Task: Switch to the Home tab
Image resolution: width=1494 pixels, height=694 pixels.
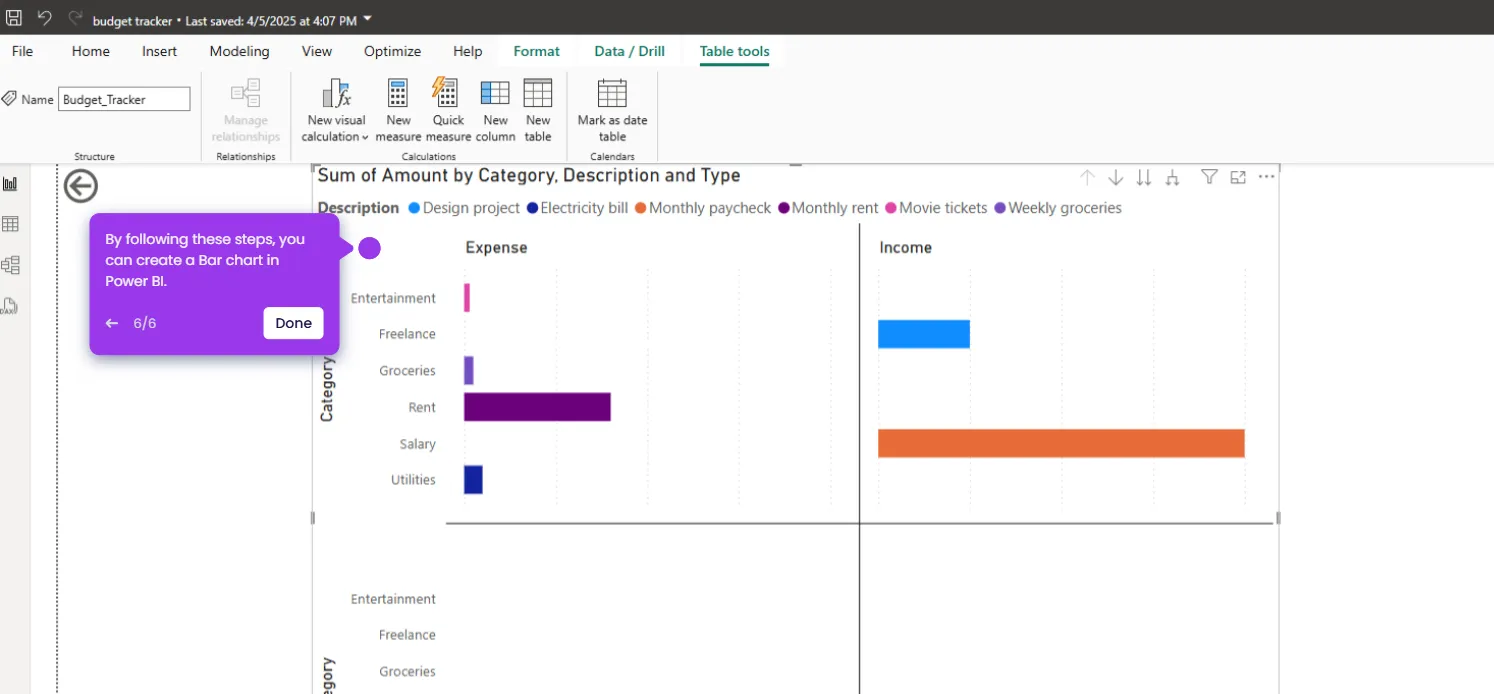Action: pyautogui.click(x=91, y=51)
